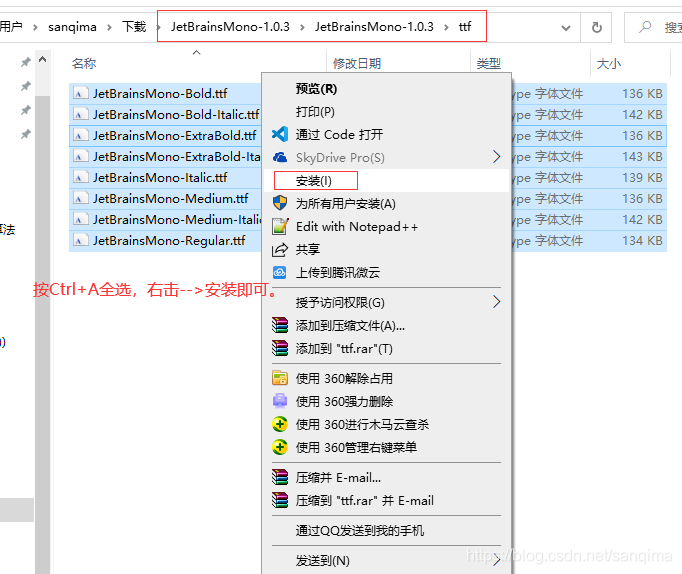Sort by 修改日期 column header
The image size is (682, 574).
(357, 63)
